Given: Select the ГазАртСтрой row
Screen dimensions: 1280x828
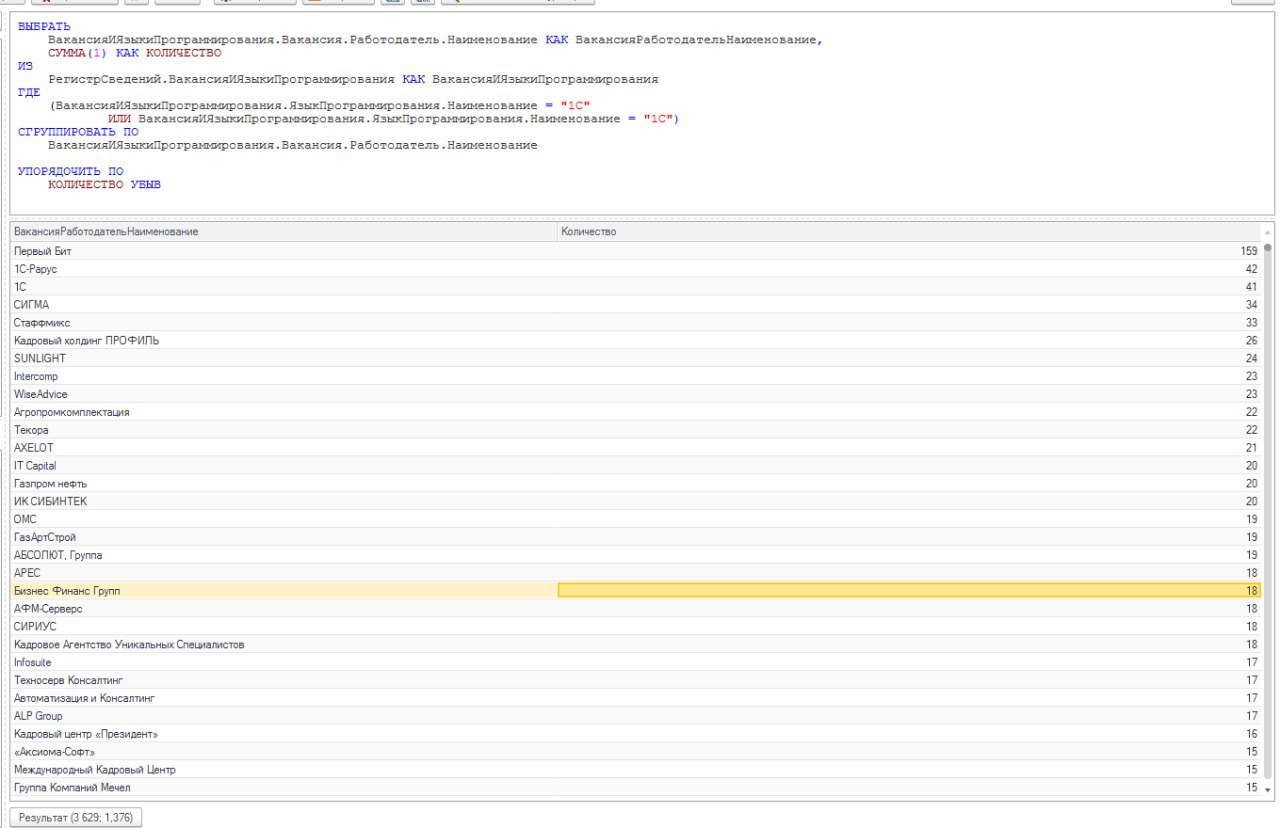Looking at the screenshot, I should tap(635, 537).
